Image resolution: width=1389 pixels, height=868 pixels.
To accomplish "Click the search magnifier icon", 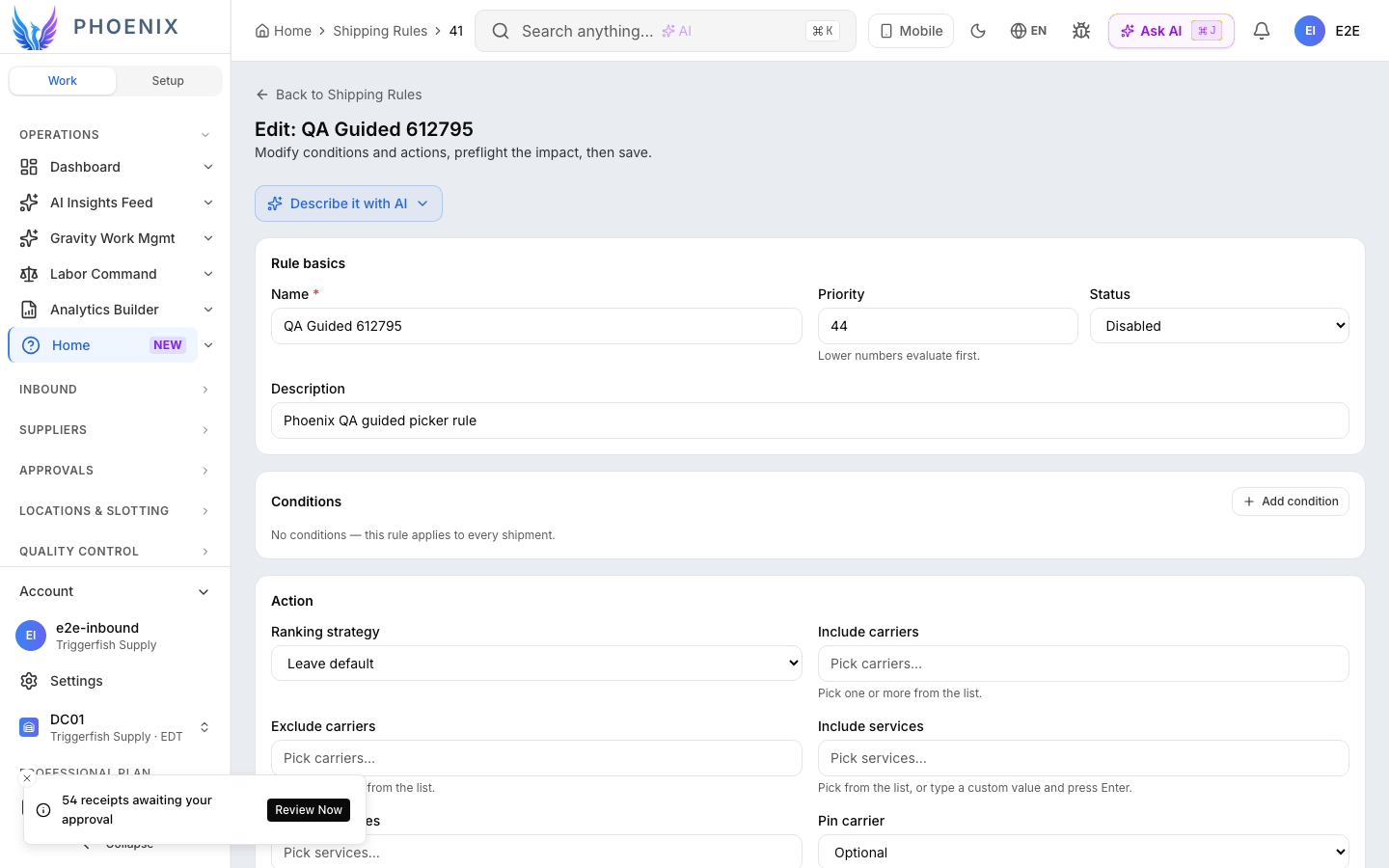I will 501,31.
